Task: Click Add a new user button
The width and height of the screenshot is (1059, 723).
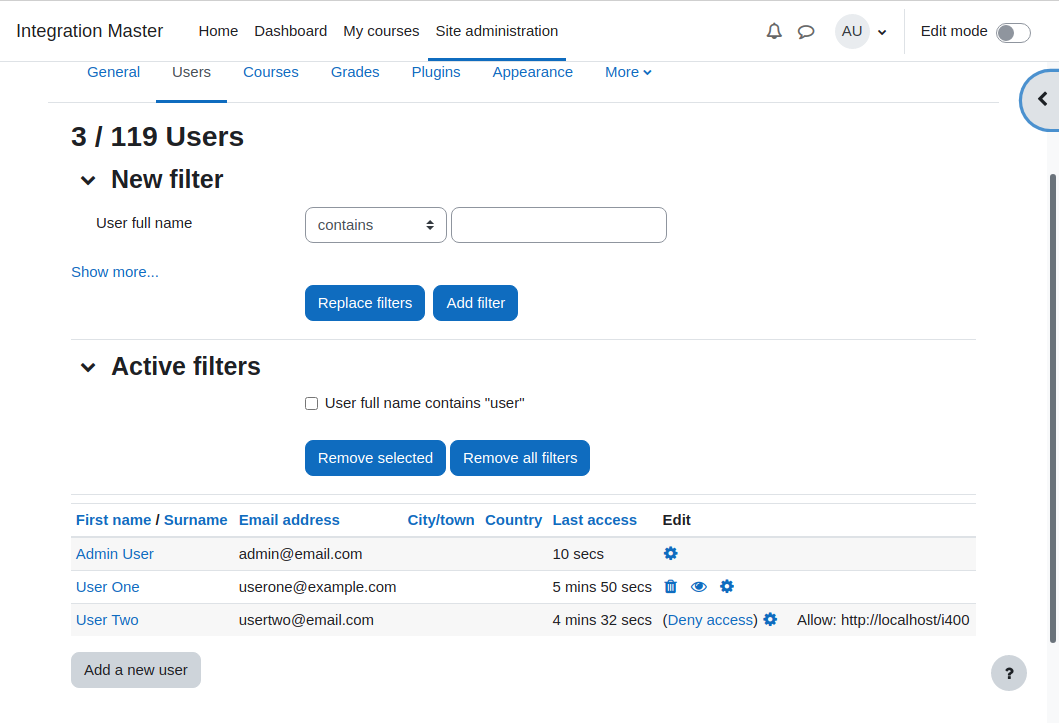Action: [x=136, y=670]
